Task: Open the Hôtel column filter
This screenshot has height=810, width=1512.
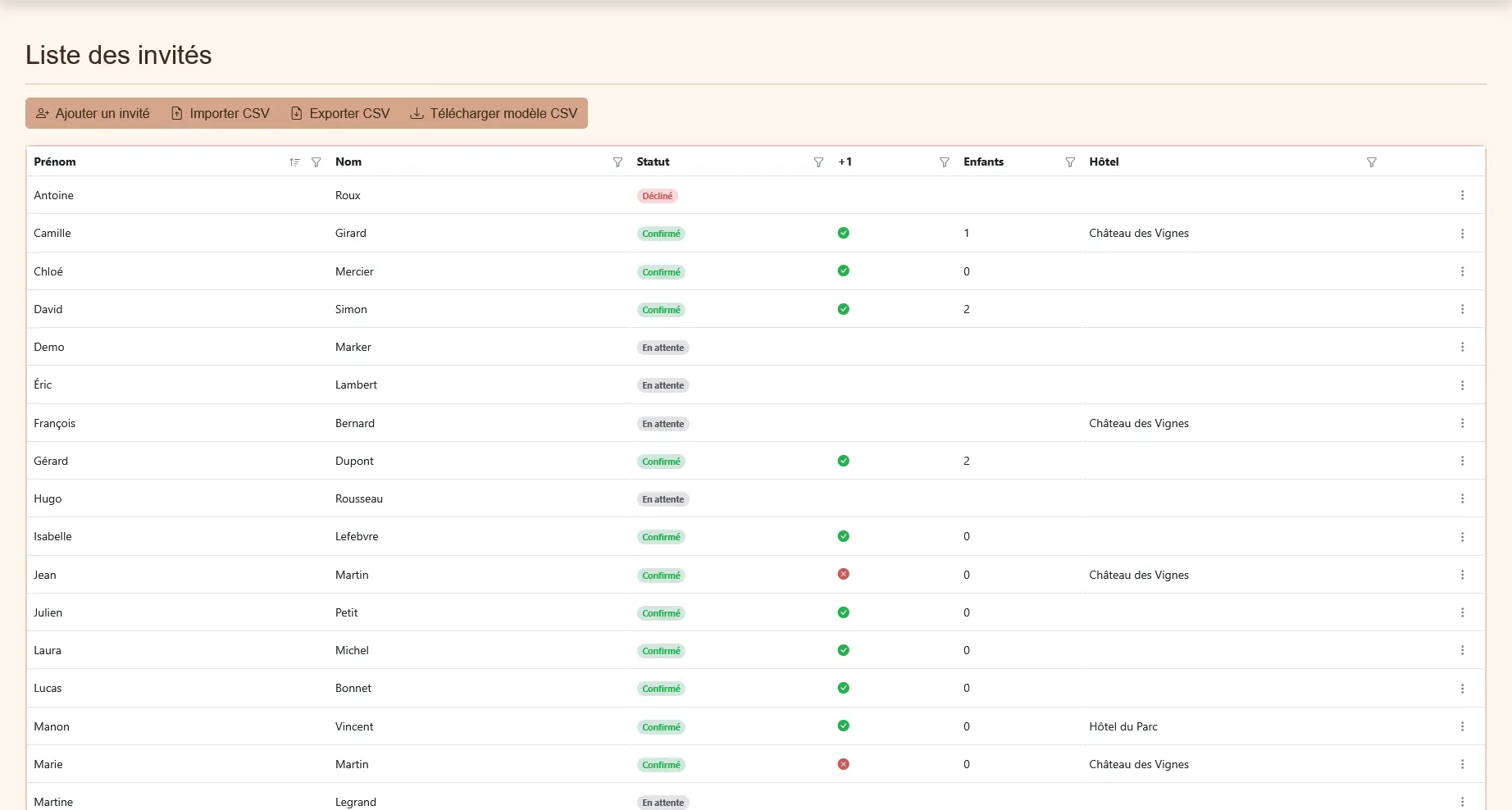Action: pos(1371,162)
